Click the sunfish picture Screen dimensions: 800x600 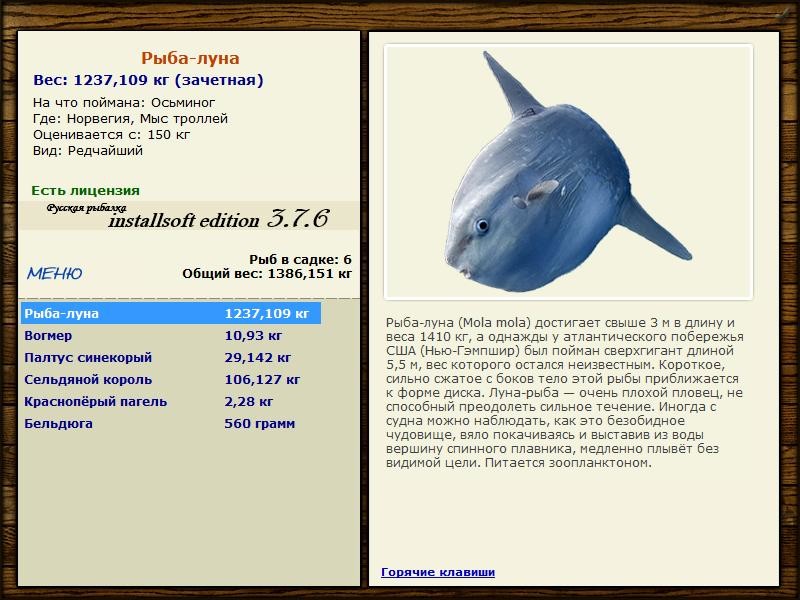click(x=568, y=171)
